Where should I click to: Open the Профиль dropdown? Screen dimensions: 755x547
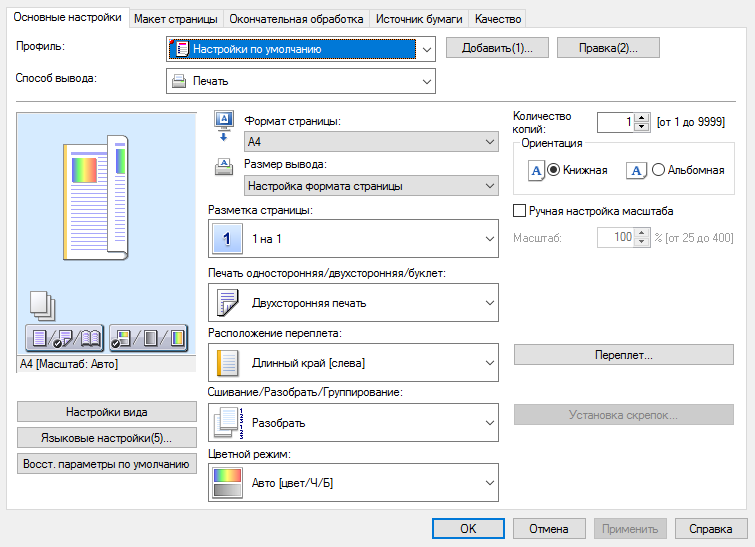(x=301, y=49)
